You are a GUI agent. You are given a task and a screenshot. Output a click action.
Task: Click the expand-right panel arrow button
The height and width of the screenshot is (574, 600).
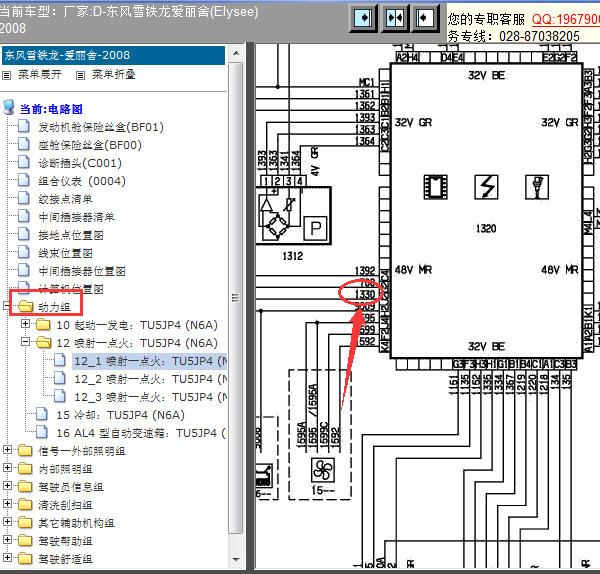coord(363,18)
